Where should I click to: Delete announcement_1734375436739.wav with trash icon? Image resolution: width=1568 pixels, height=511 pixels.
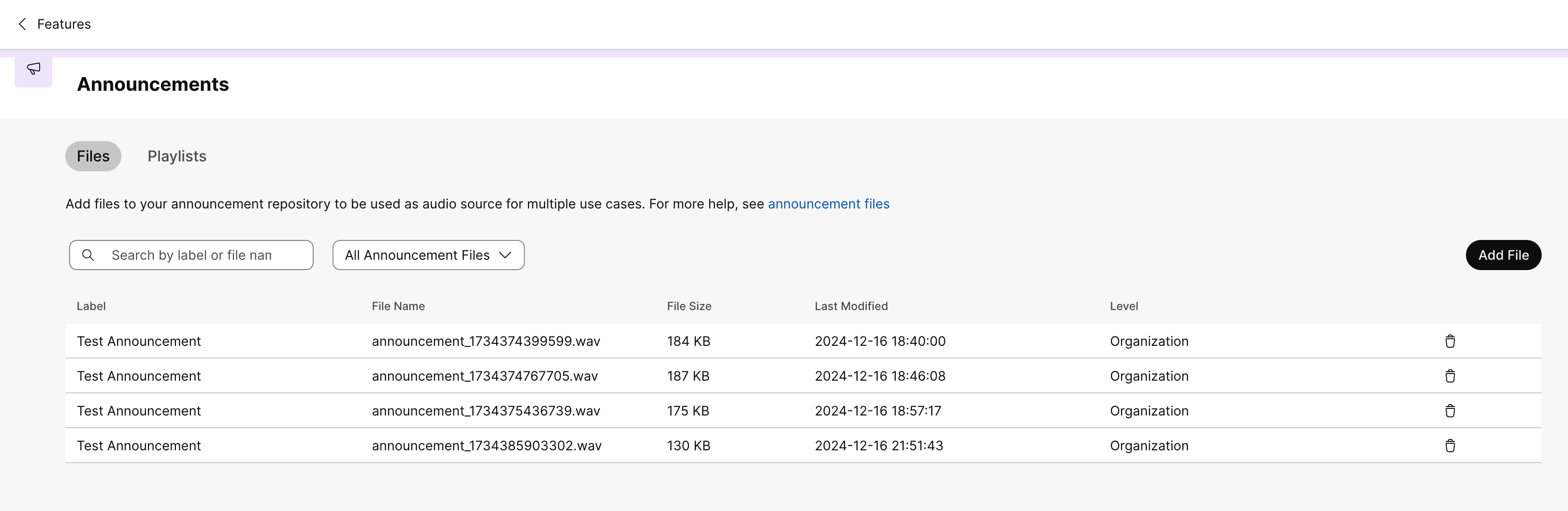coord(1450,410)
